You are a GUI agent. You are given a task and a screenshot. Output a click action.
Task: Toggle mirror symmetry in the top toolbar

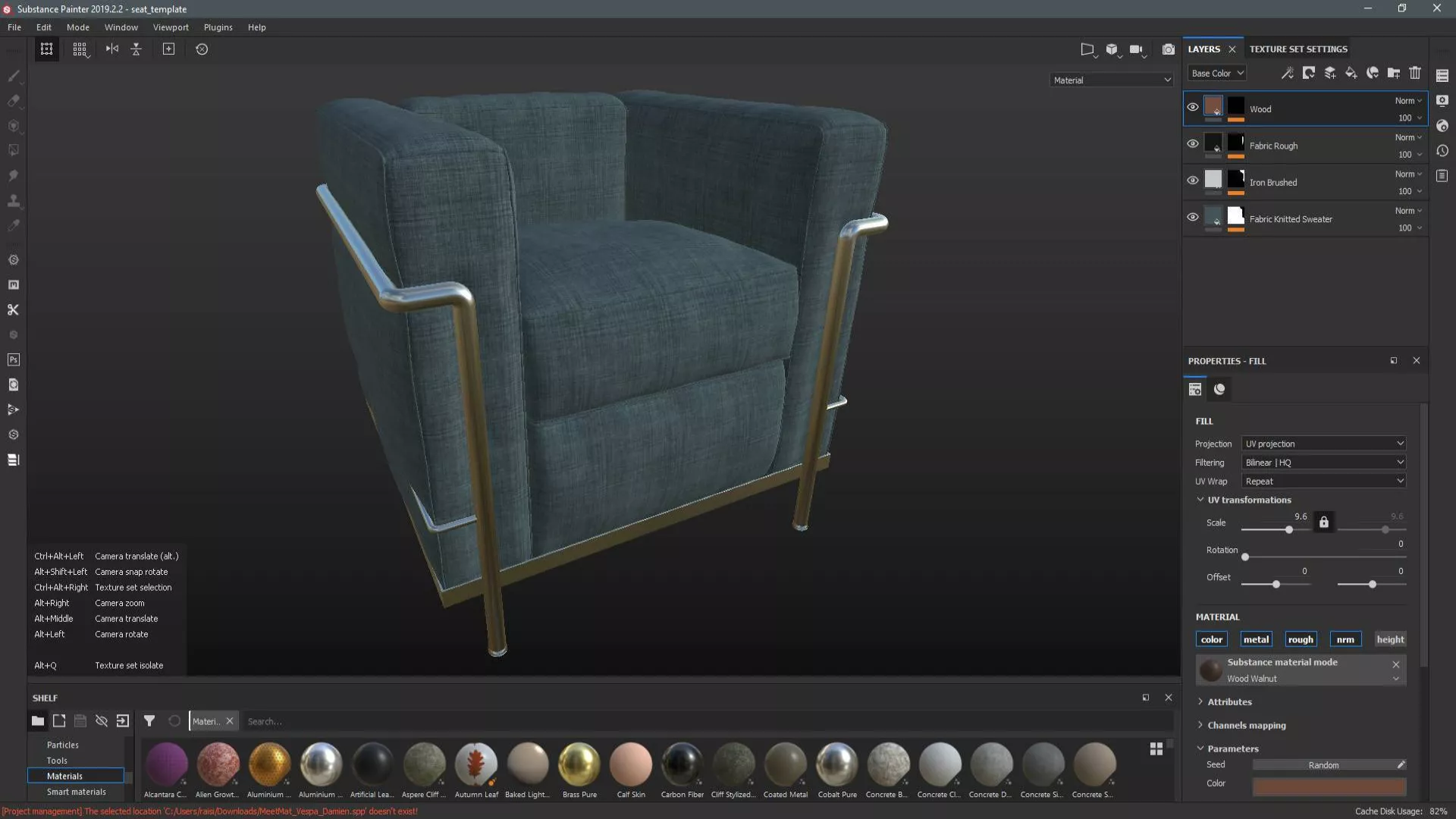(112, 49)
